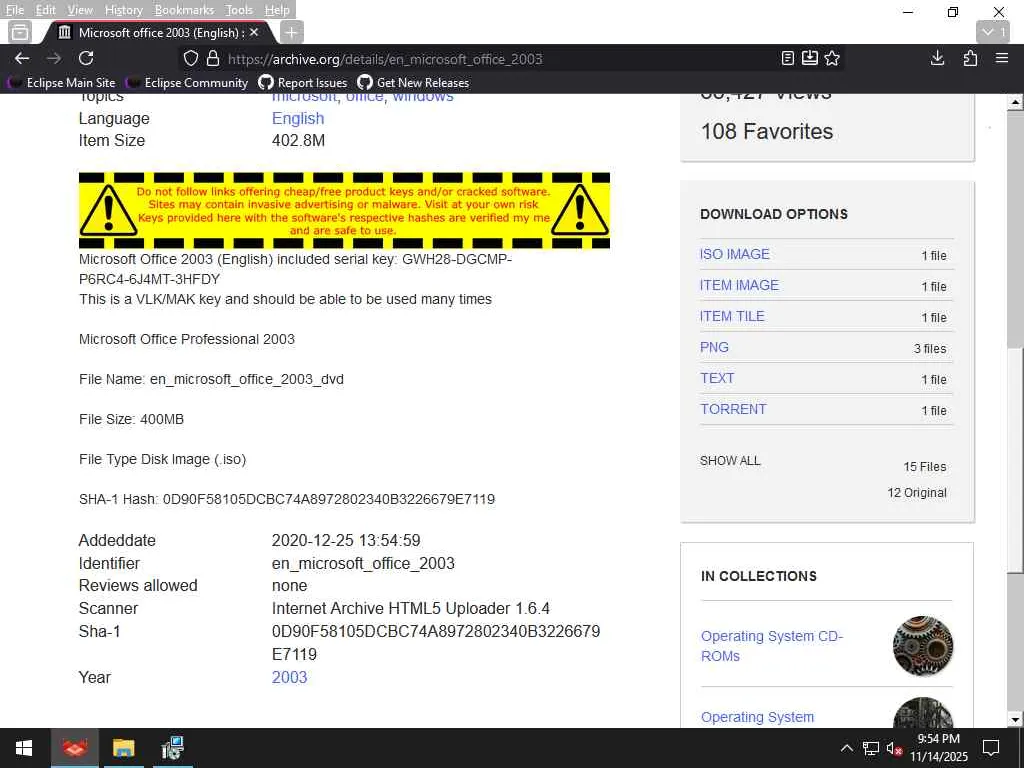Screen dimensions: 1024x768
Task: Click the muted volume tray icon
Action: (x=894, y=748)
